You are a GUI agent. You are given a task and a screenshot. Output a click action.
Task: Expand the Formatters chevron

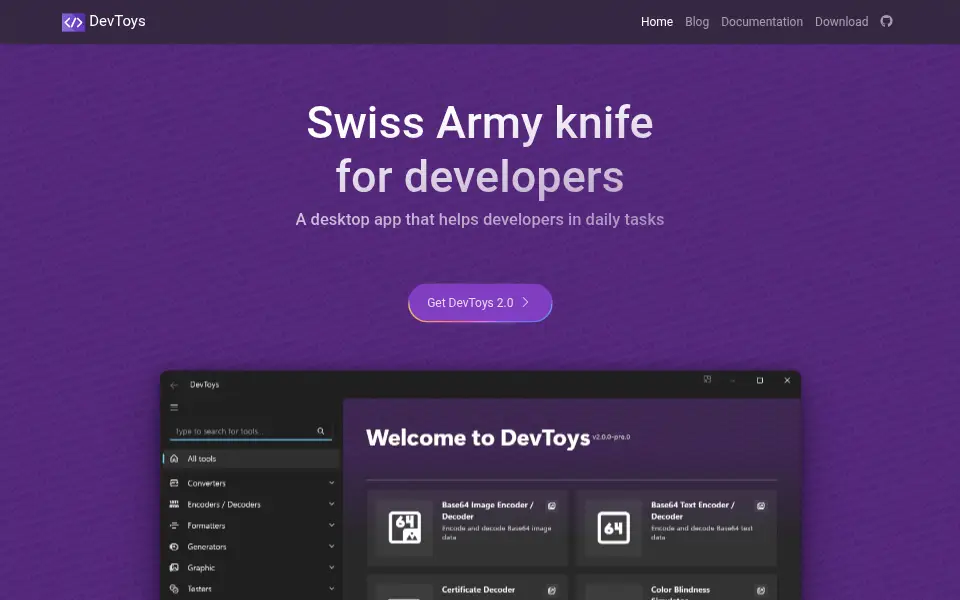[331, 525]
